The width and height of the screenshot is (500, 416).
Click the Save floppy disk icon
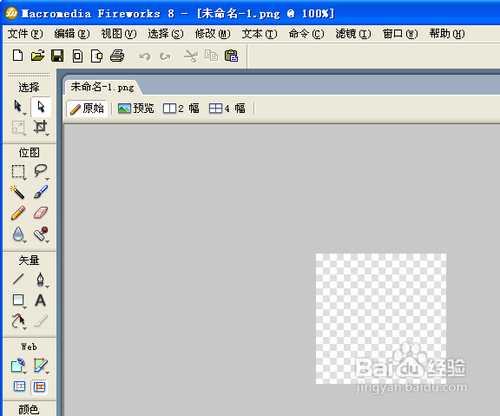pyautogui.click(x=57, y=56)
